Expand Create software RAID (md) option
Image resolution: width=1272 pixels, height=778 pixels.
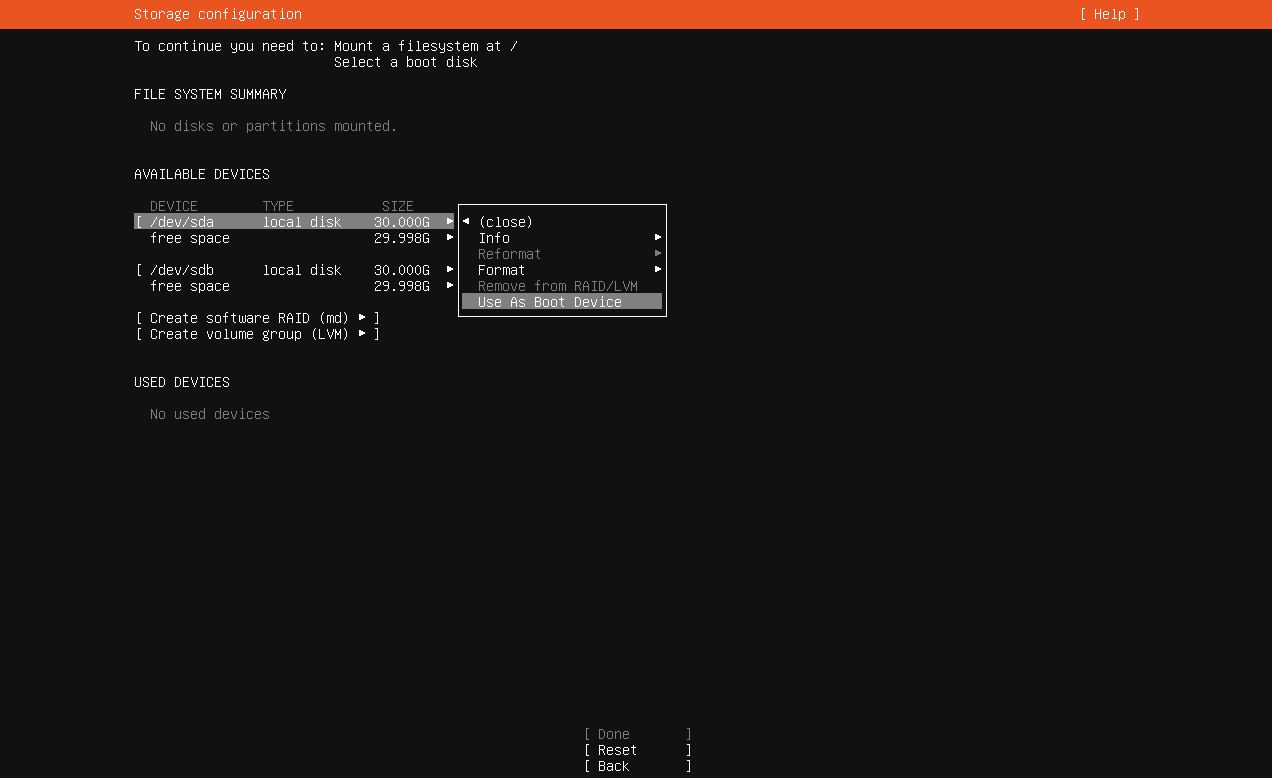(x=258, y=318)
